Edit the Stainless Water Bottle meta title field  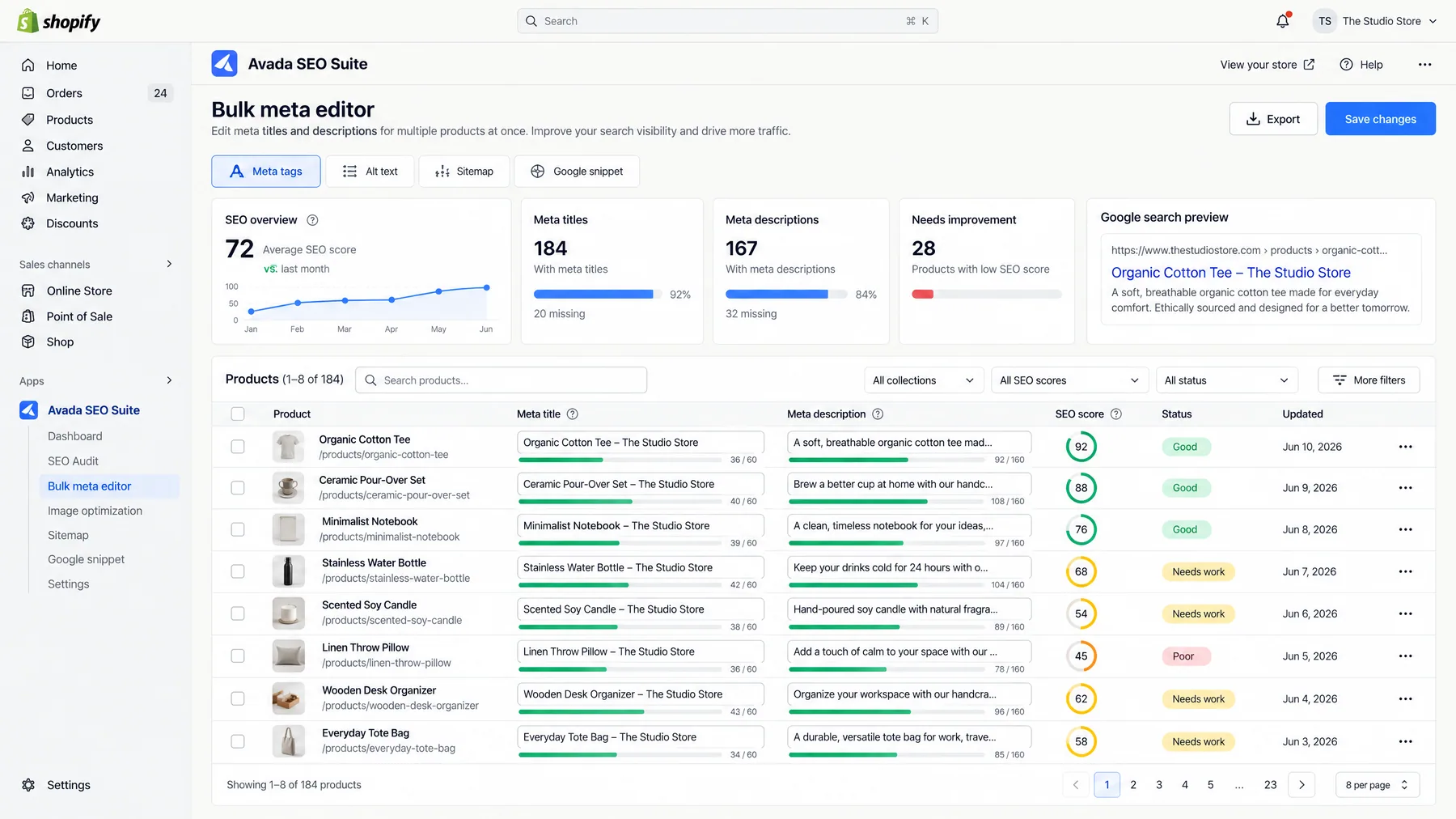pyautogui.click(x=641, y=568)
